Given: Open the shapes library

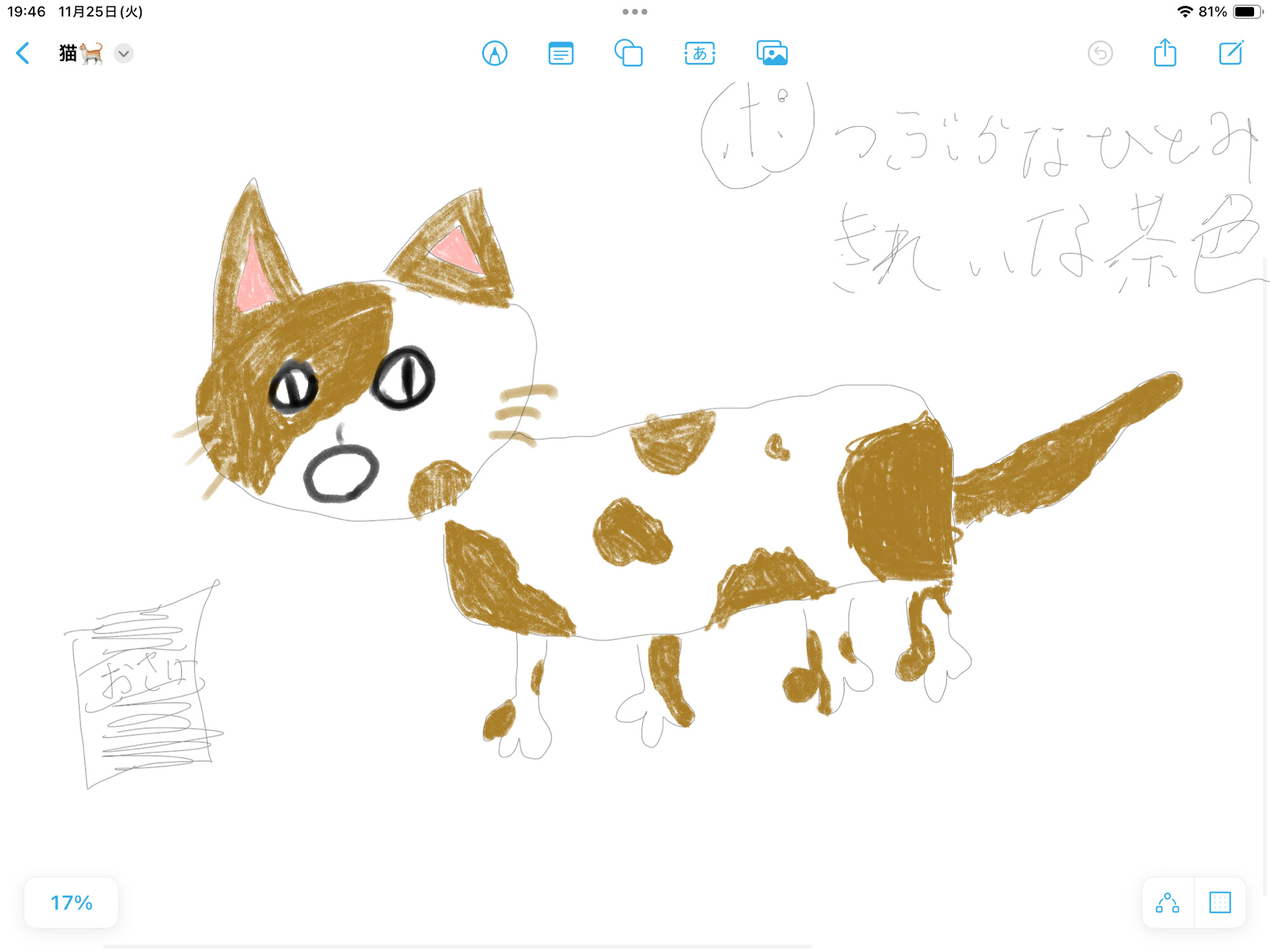Looking at the screenshot, I should point(629,53).
